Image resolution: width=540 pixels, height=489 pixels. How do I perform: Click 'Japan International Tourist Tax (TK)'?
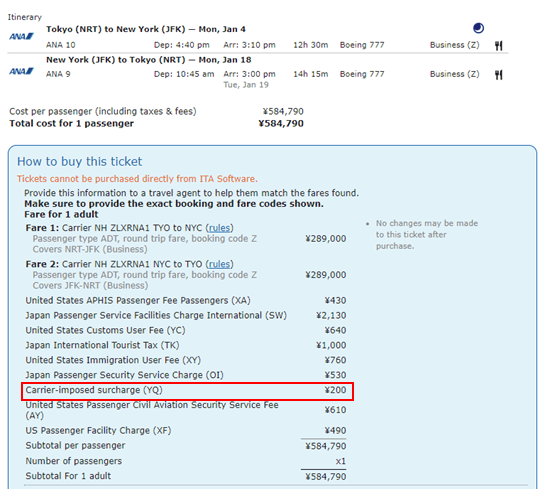pyautogui.click(x=102, y=345)
